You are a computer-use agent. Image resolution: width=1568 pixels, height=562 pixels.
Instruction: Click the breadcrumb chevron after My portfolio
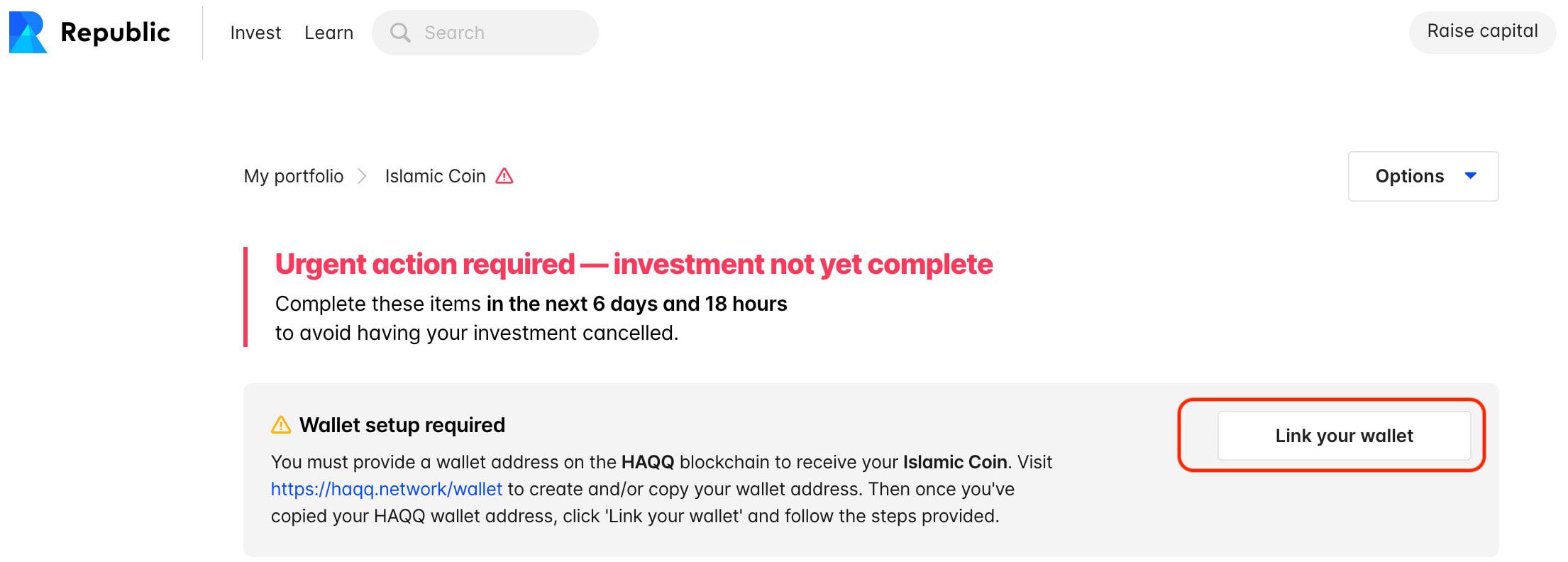(362, 176)
